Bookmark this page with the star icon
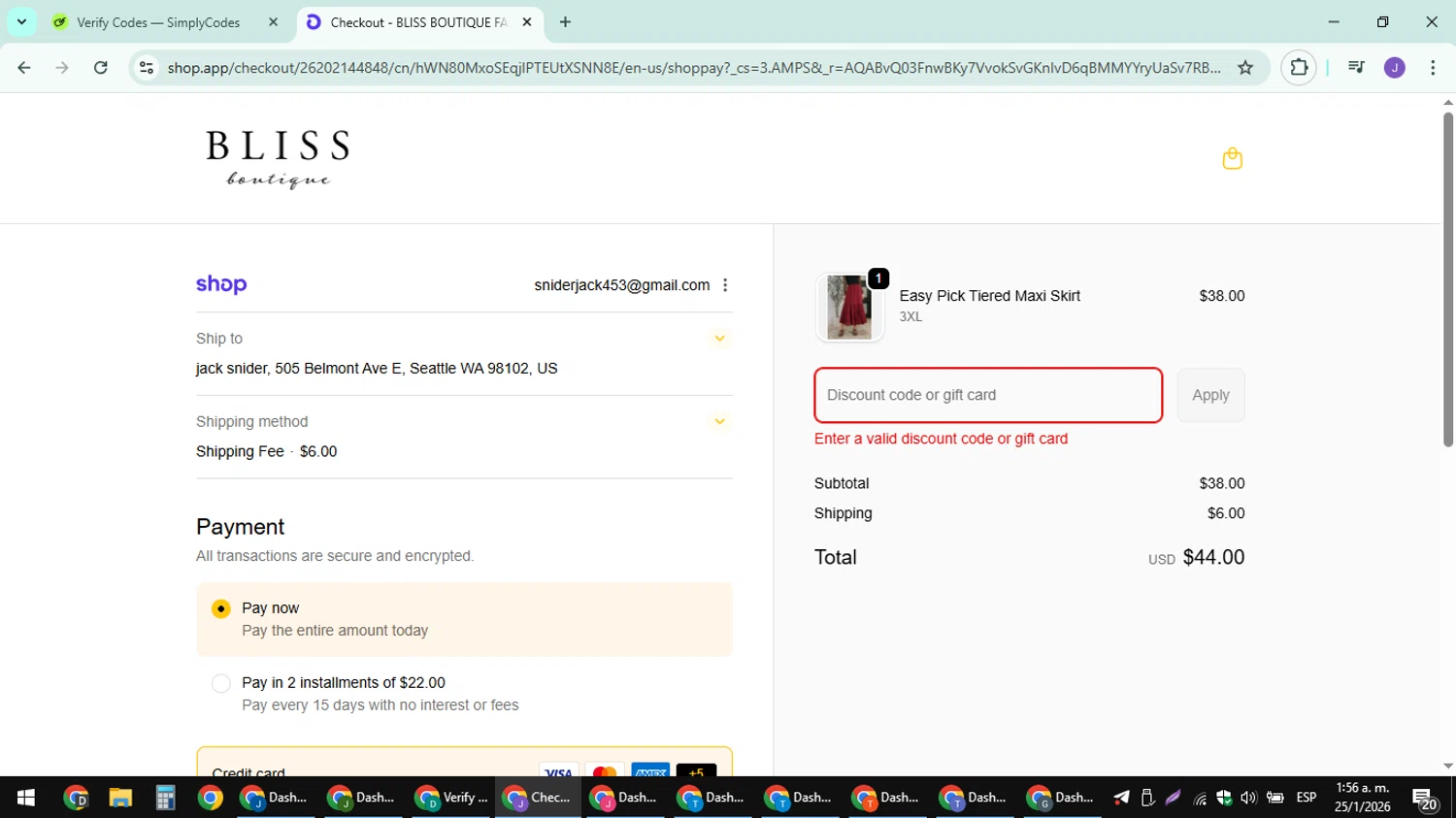This screenshot has height=818, width=1456. [x=1245, y=68]
